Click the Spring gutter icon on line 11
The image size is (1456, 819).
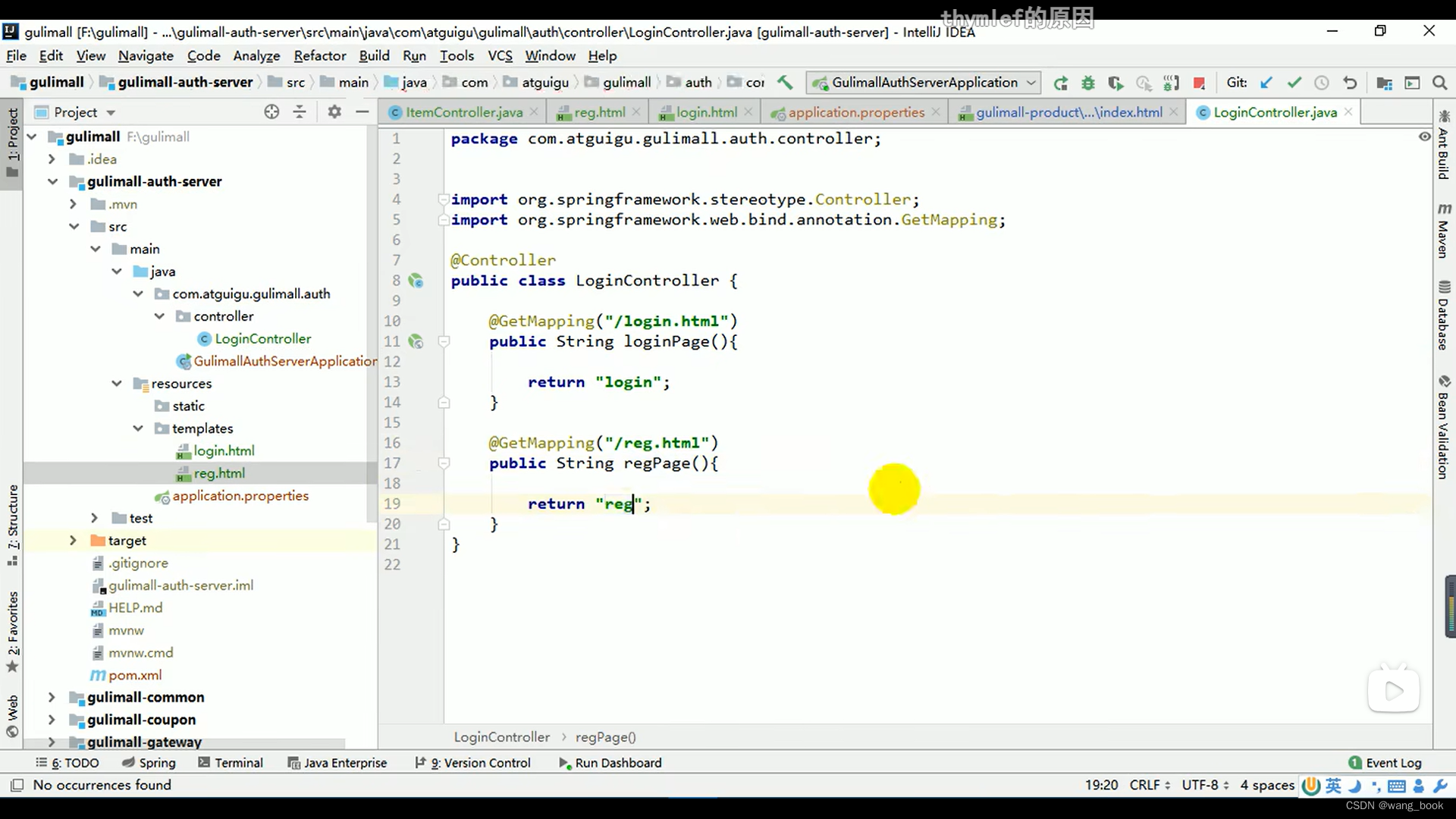pyautogui.click(x=416, y=341)
